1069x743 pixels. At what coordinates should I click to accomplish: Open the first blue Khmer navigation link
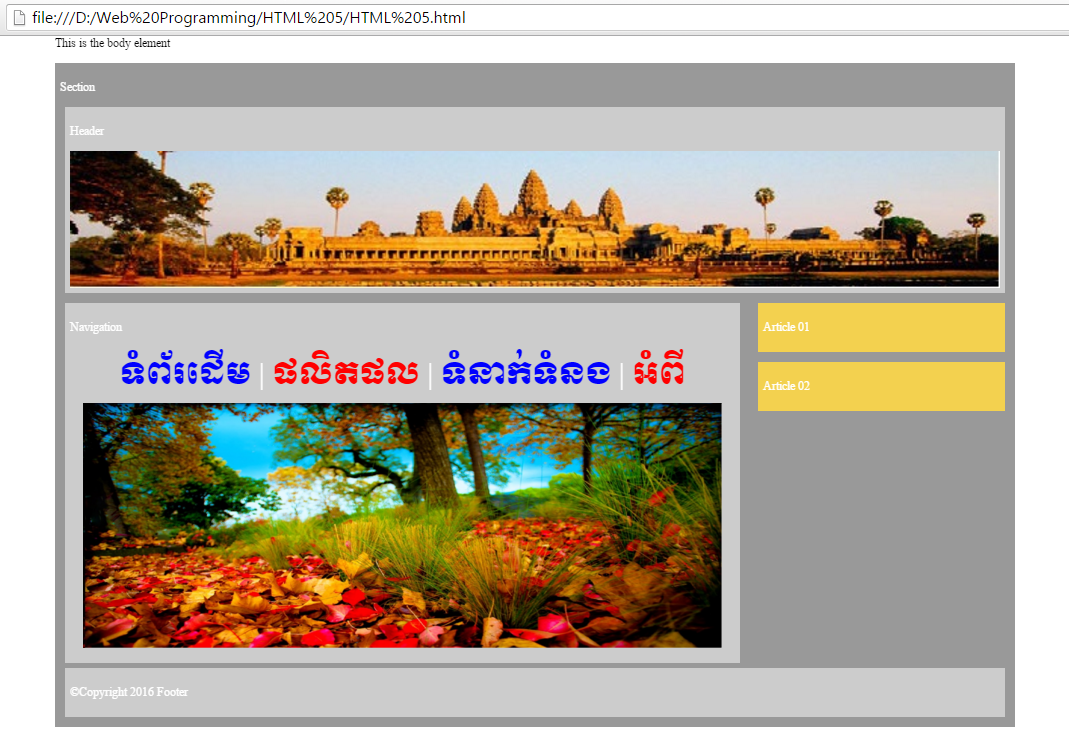coord(185,369)
